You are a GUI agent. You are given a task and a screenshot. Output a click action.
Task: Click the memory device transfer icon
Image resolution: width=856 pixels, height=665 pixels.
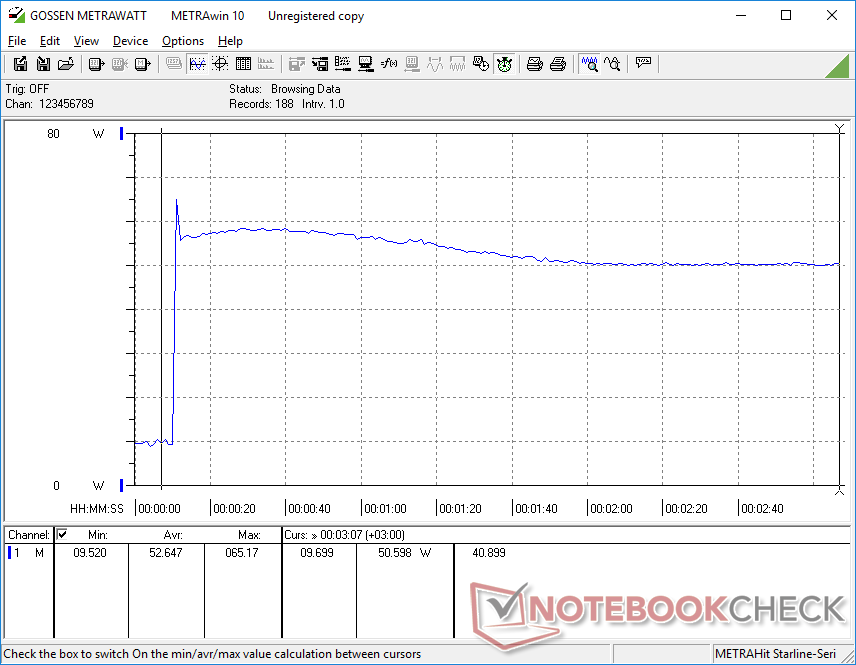tap(142, 64)
